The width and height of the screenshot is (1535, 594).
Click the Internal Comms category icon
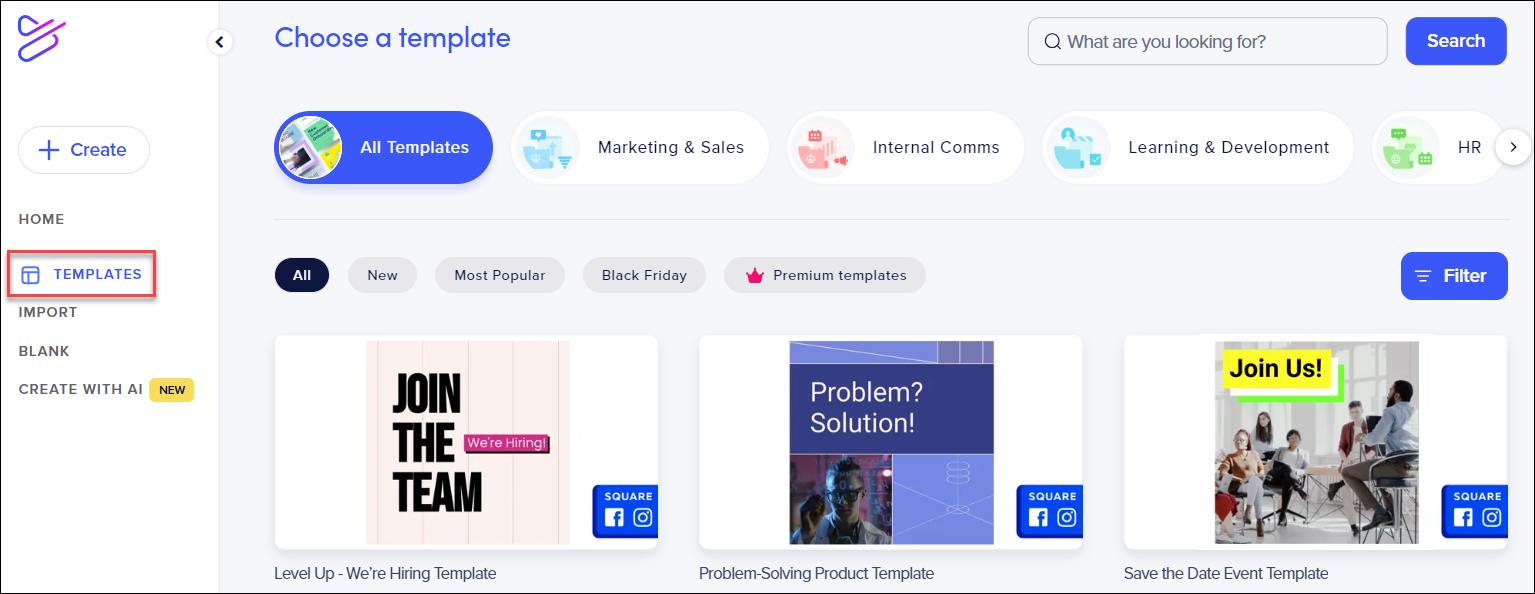[x=821, y=148]
